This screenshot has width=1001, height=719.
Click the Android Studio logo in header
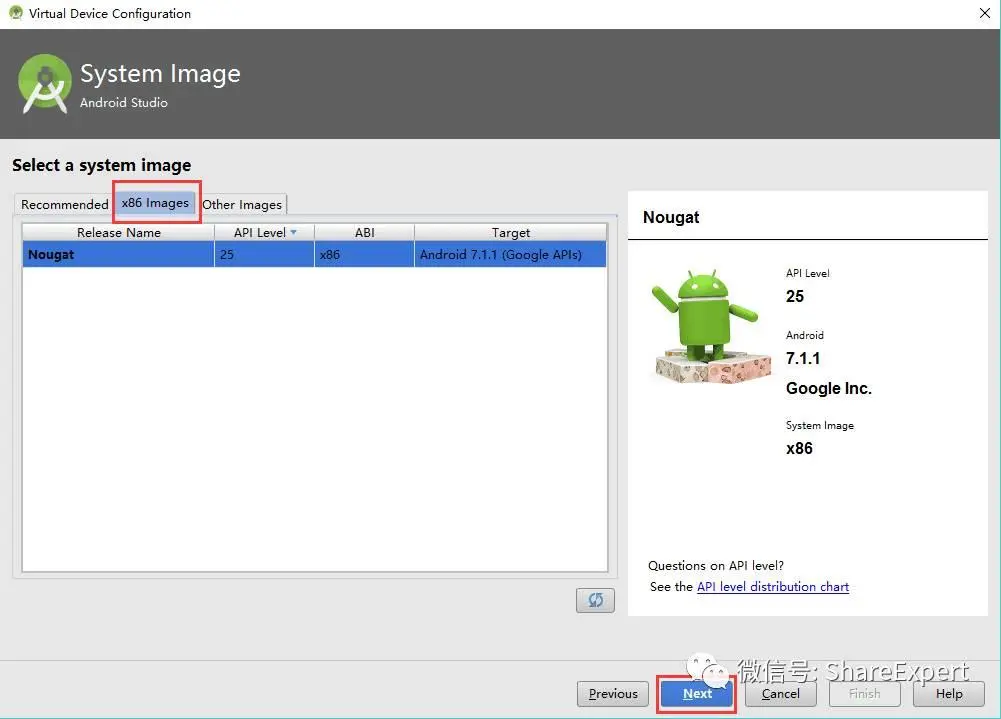[45, 84]
